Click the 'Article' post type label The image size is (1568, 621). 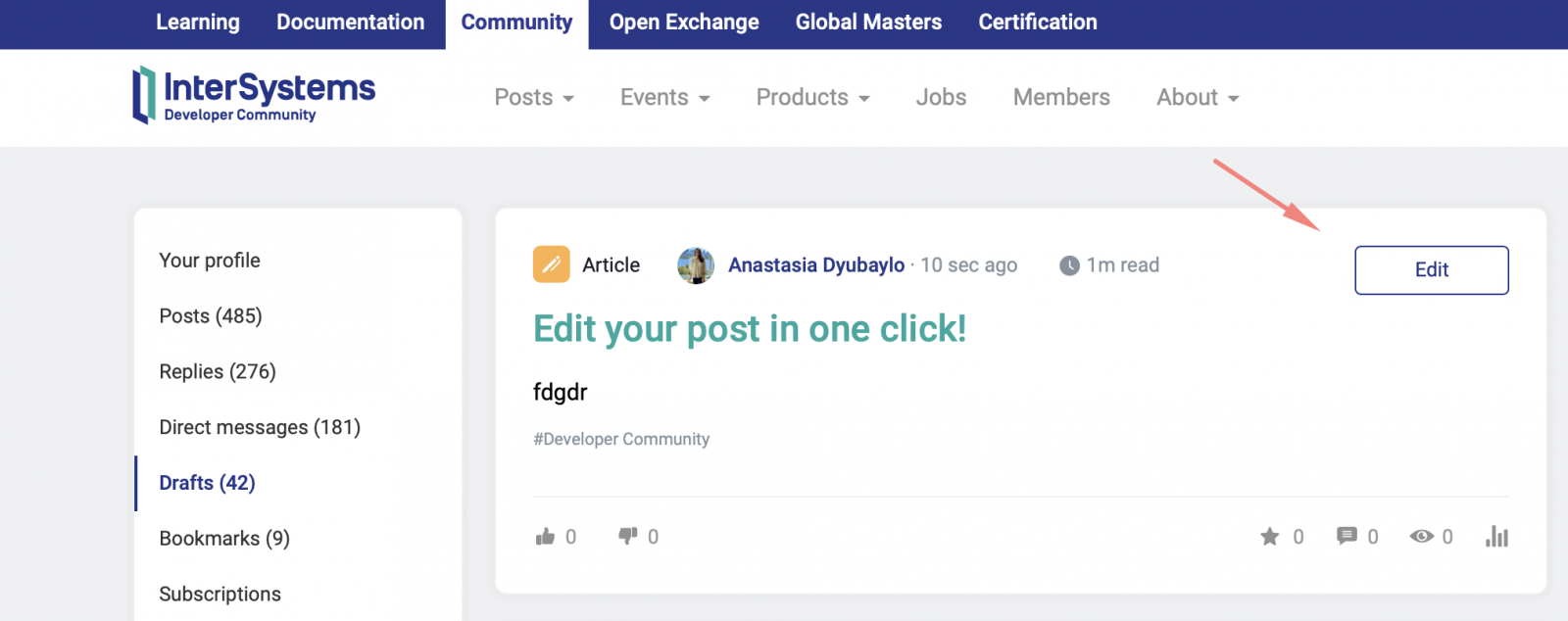[612, 265]
